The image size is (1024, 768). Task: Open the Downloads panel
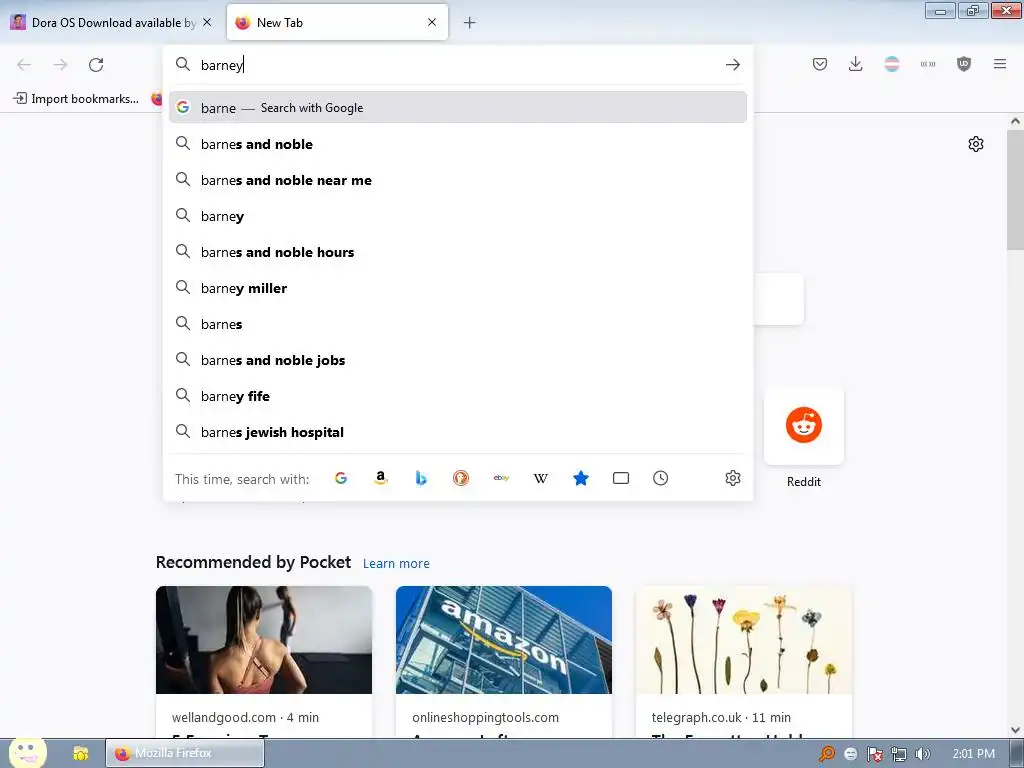[856, 64]
